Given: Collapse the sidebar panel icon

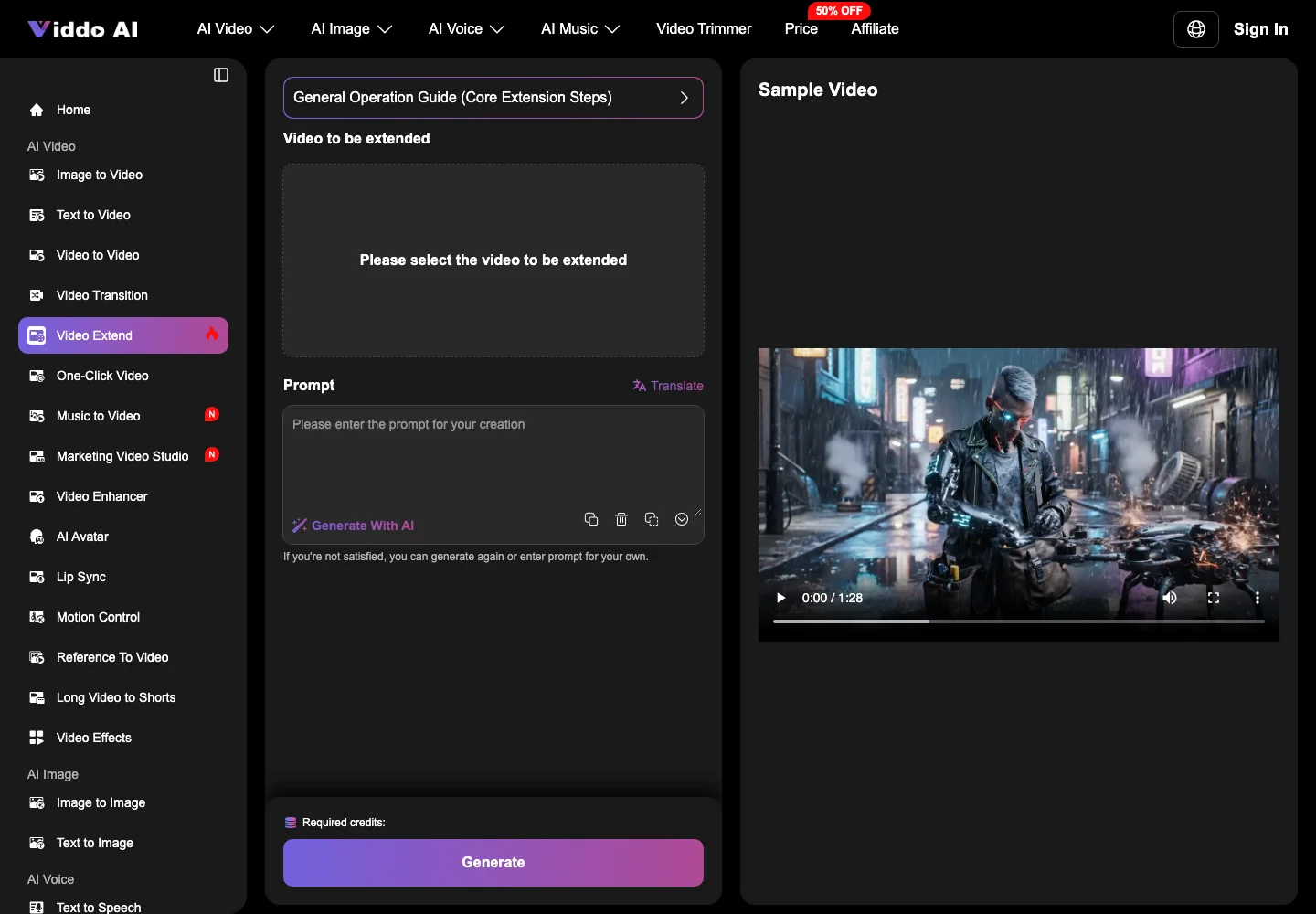Looking at the screenshot, I should [x=221, y=75].
